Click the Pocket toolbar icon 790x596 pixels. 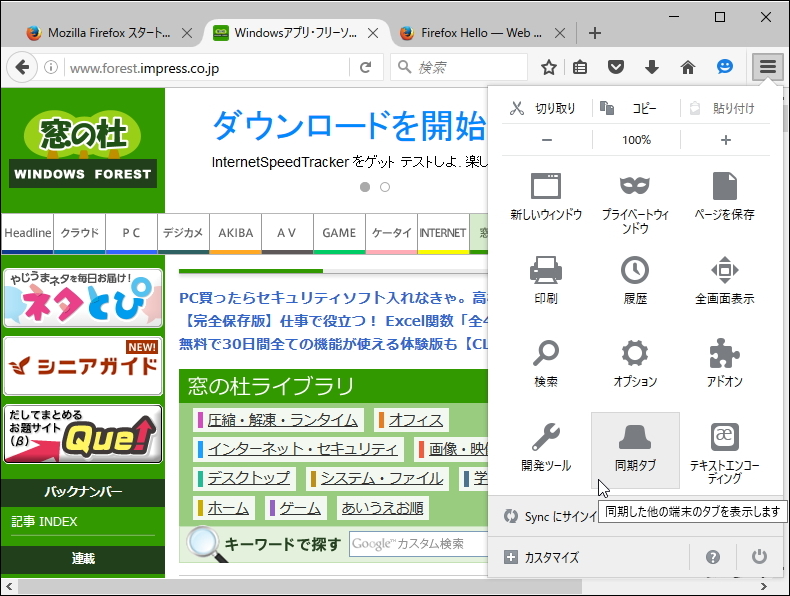(616, 67)
